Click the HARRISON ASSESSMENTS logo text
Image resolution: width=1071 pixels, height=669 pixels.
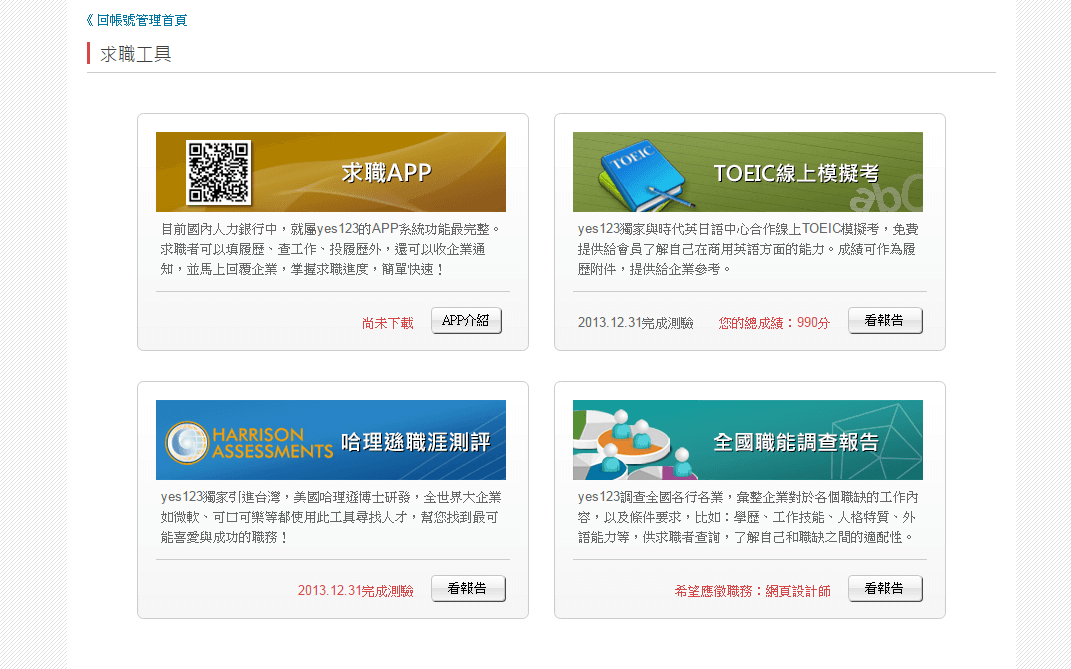[272, 443]
